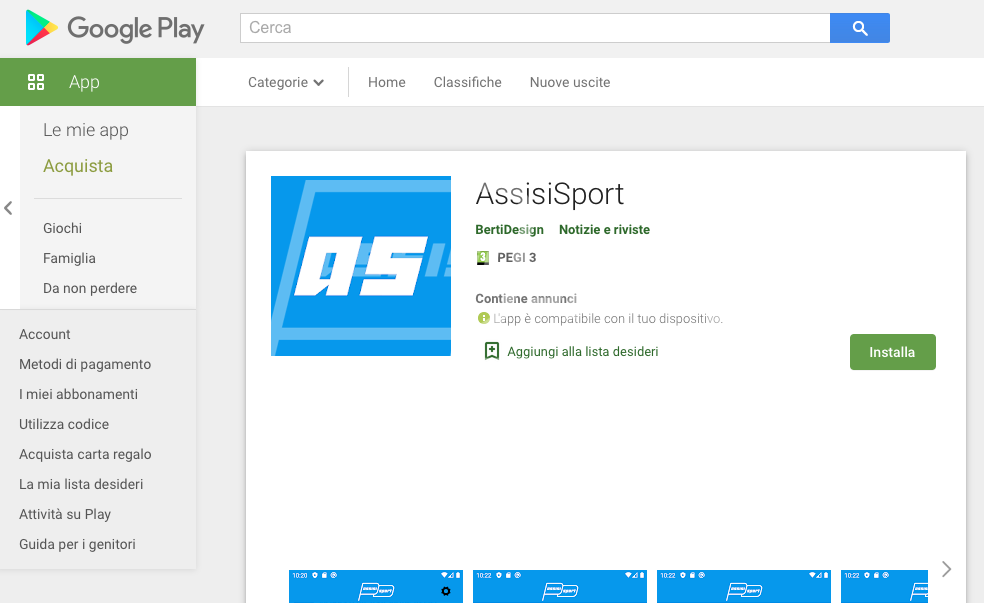
Task: Expand the Categorie dropdown
Action: [x=286, y=82]
